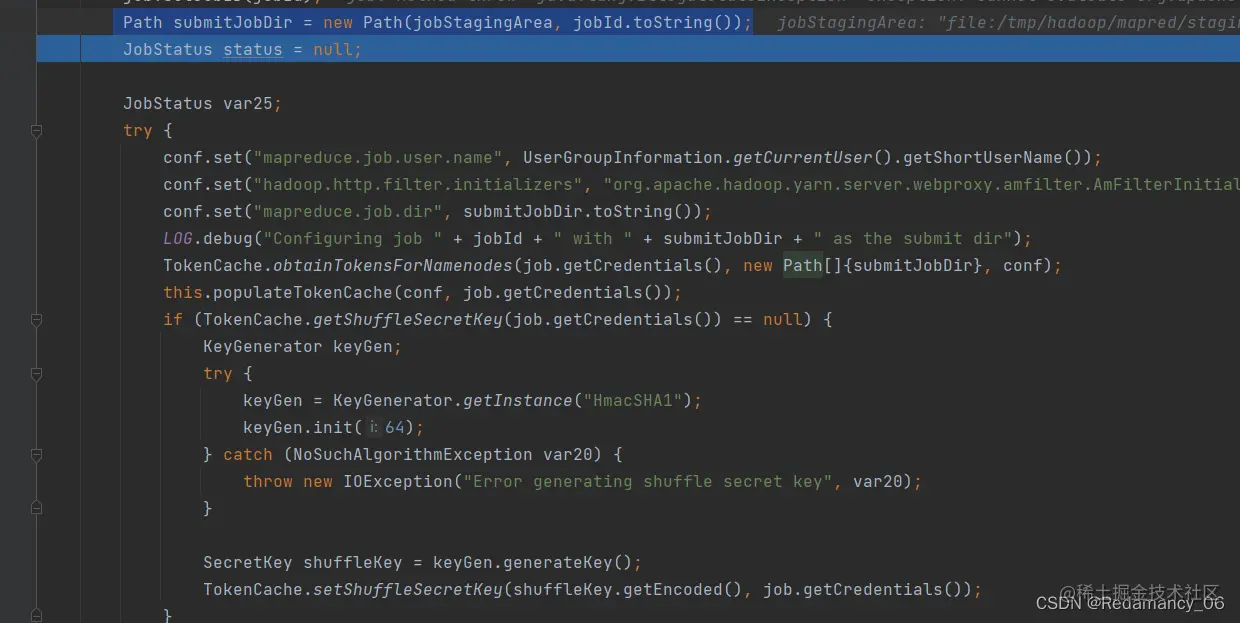Click 'NoSuchAlgorithmException' in the catch clause
The width and height of the screenshot is (1240, 623).
coord(412,455)
